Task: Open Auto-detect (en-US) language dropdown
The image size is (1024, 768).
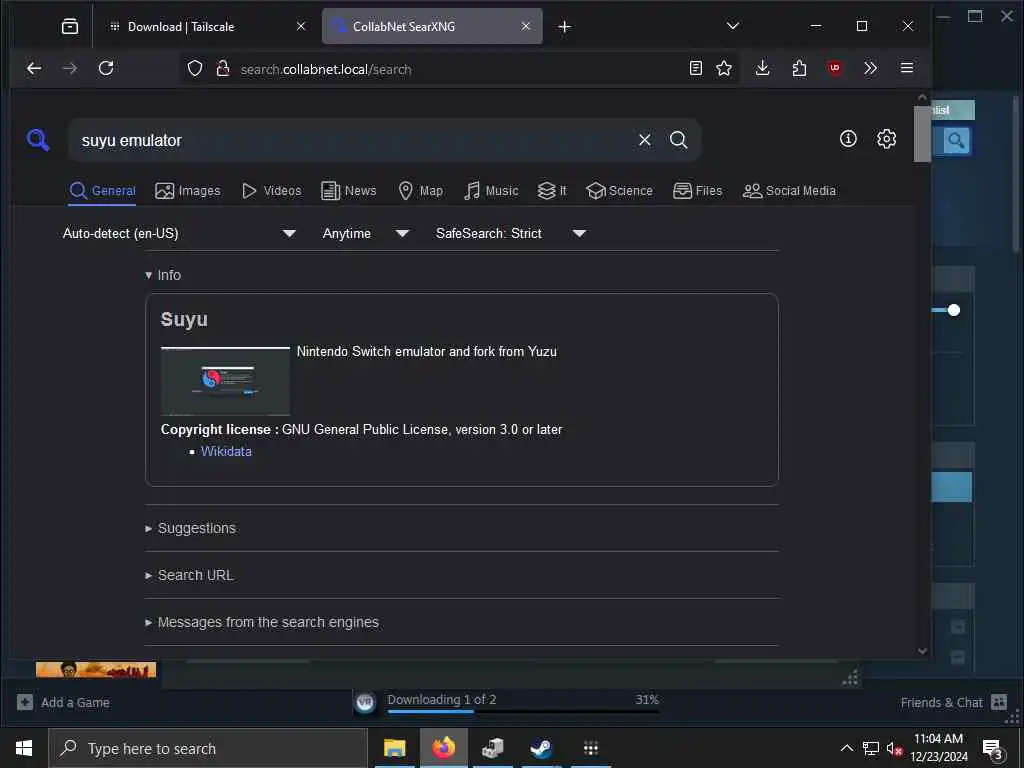Action: 179,233
